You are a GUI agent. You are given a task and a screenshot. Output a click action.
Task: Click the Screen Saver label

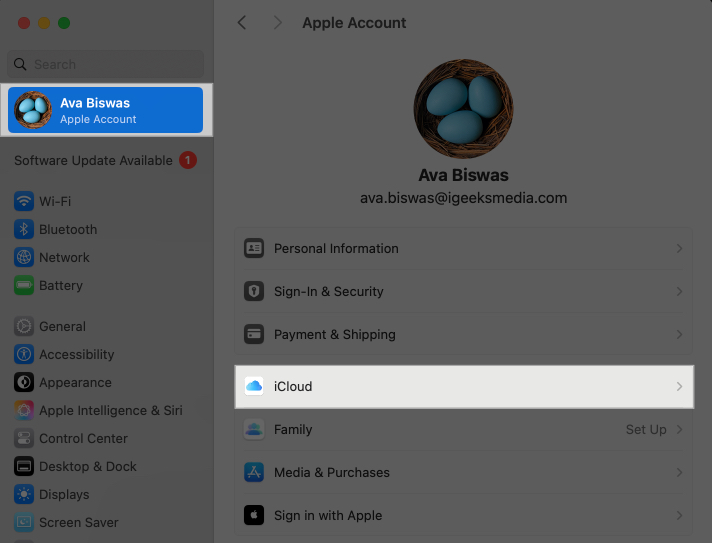click(x=79, y=523)
